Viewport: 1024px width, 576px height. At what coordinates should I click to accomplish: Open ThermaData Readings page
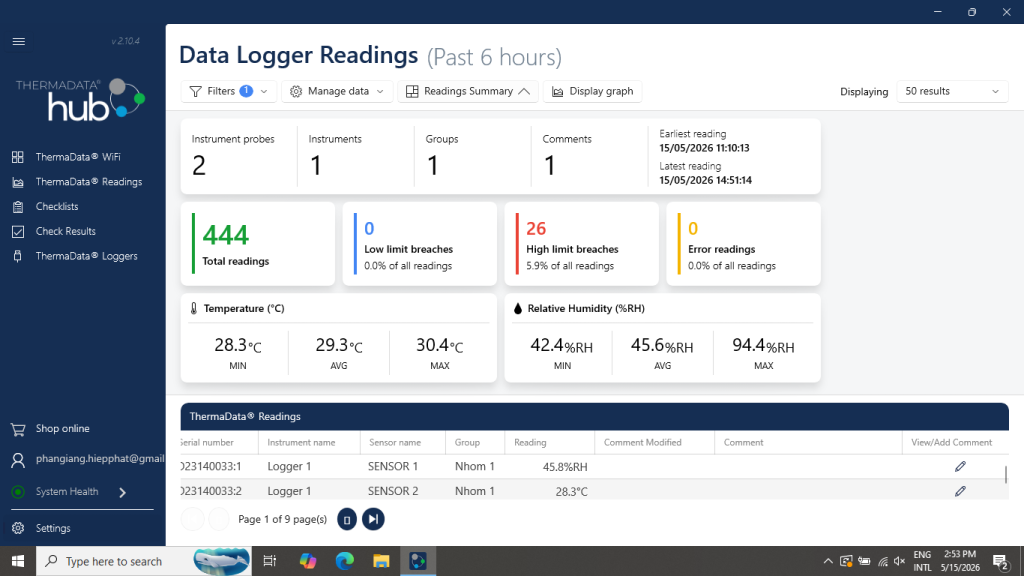tap(89, 182)
